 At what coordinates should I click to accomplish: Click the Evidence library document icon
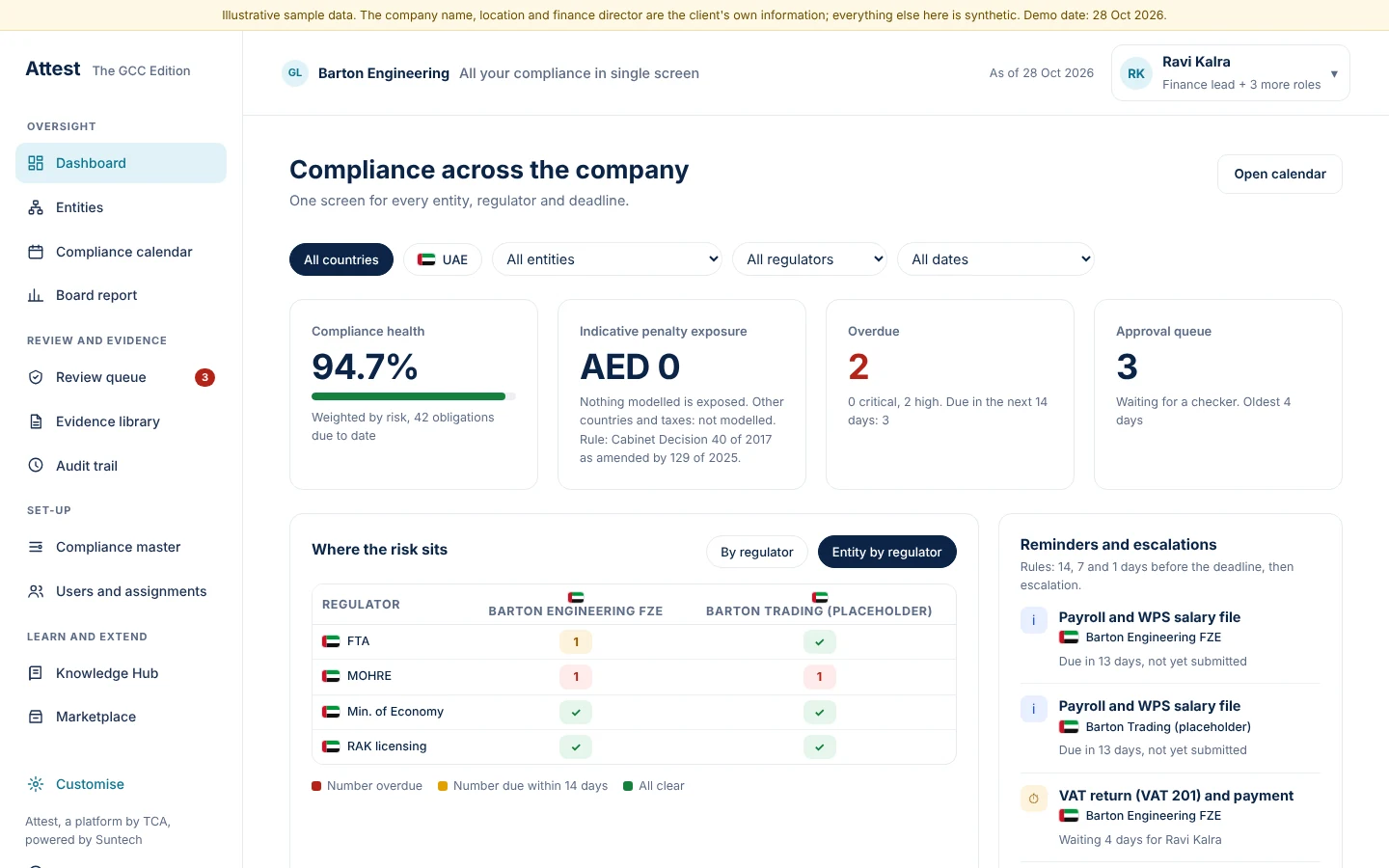tap(36, 421)
